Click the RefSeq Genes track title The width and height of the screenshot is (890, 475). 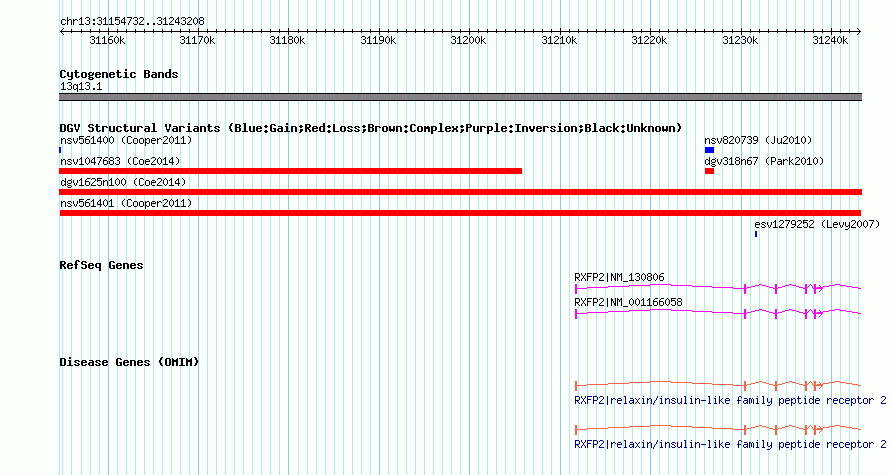point(101,265)
